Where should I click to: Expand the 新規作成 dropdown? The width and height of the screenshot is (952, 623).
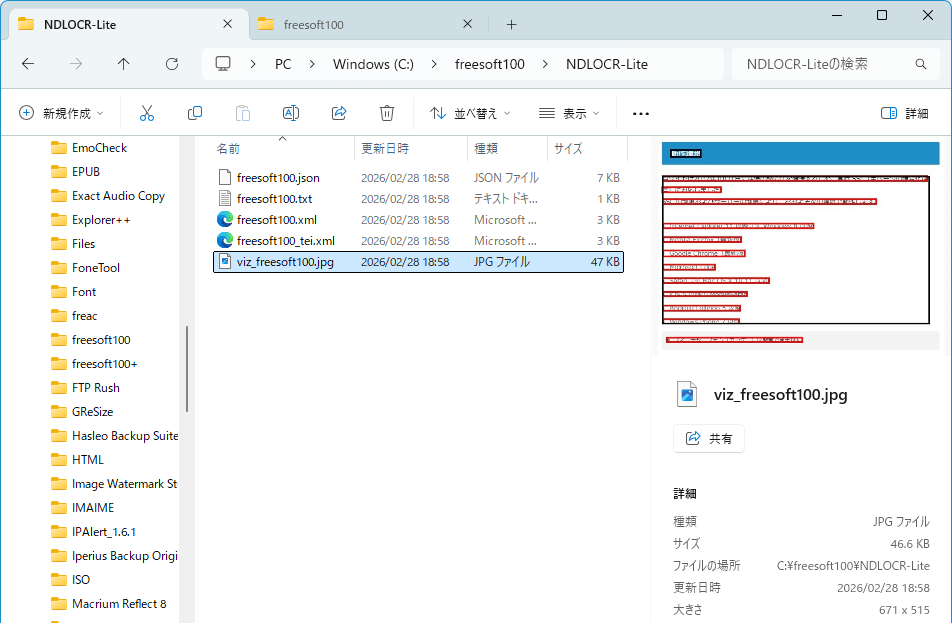[x=62, y=113]
